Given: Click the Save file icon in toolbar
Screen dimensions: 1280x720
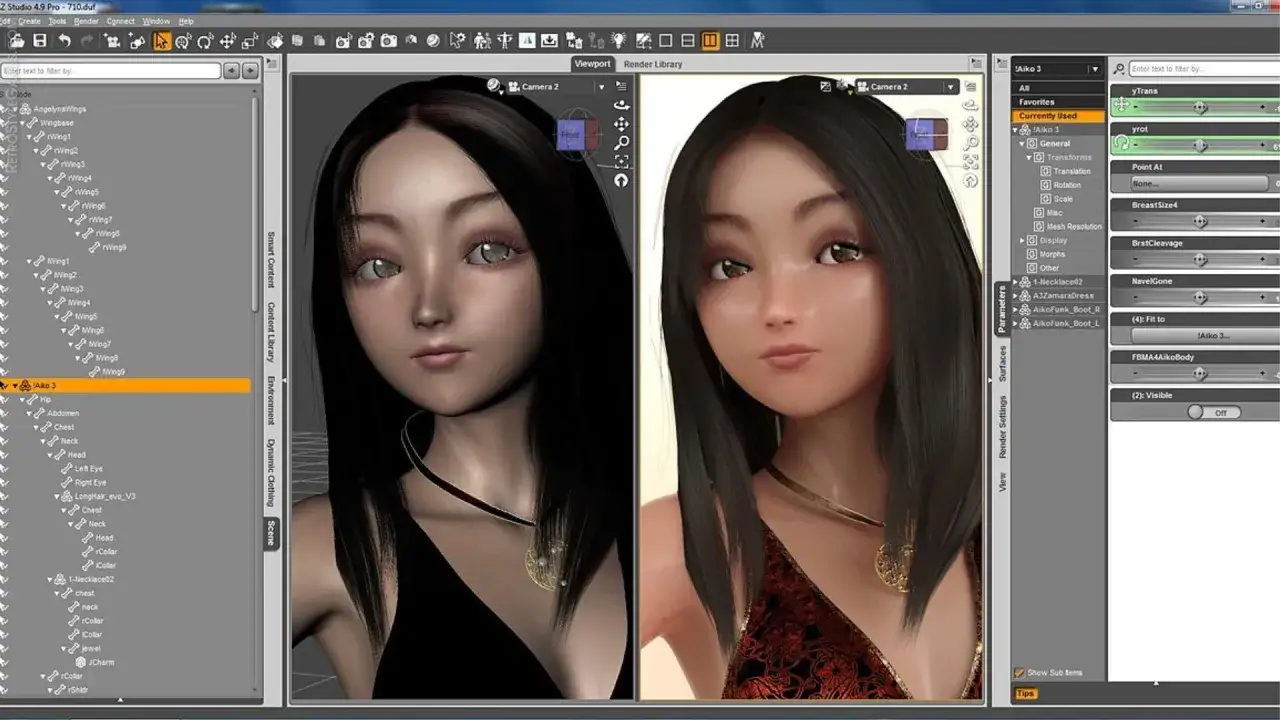Looking at the screenshot, I should 40,41.
